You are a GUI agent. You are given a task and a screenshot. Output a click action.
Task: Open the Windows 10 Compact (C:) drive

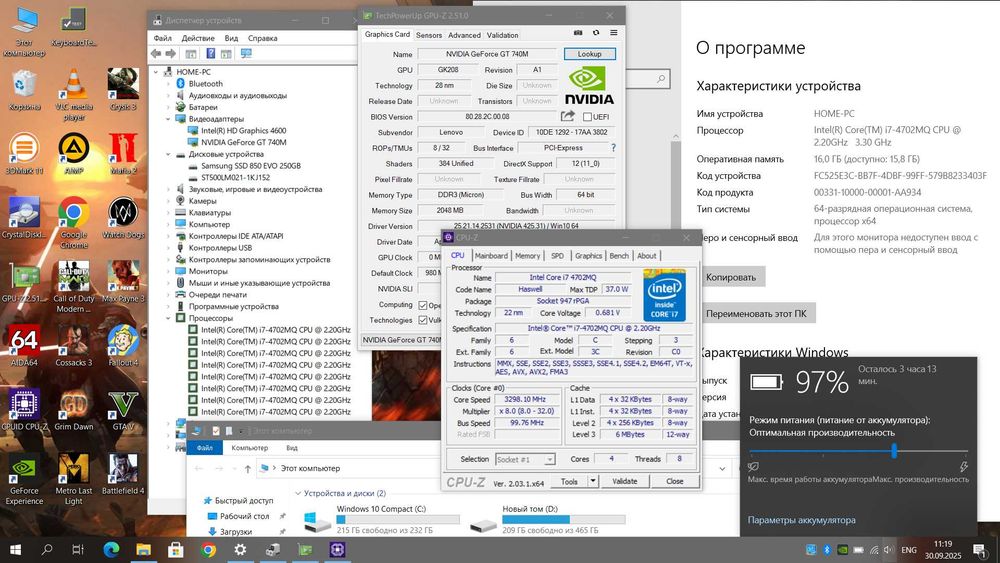(381, 520)
